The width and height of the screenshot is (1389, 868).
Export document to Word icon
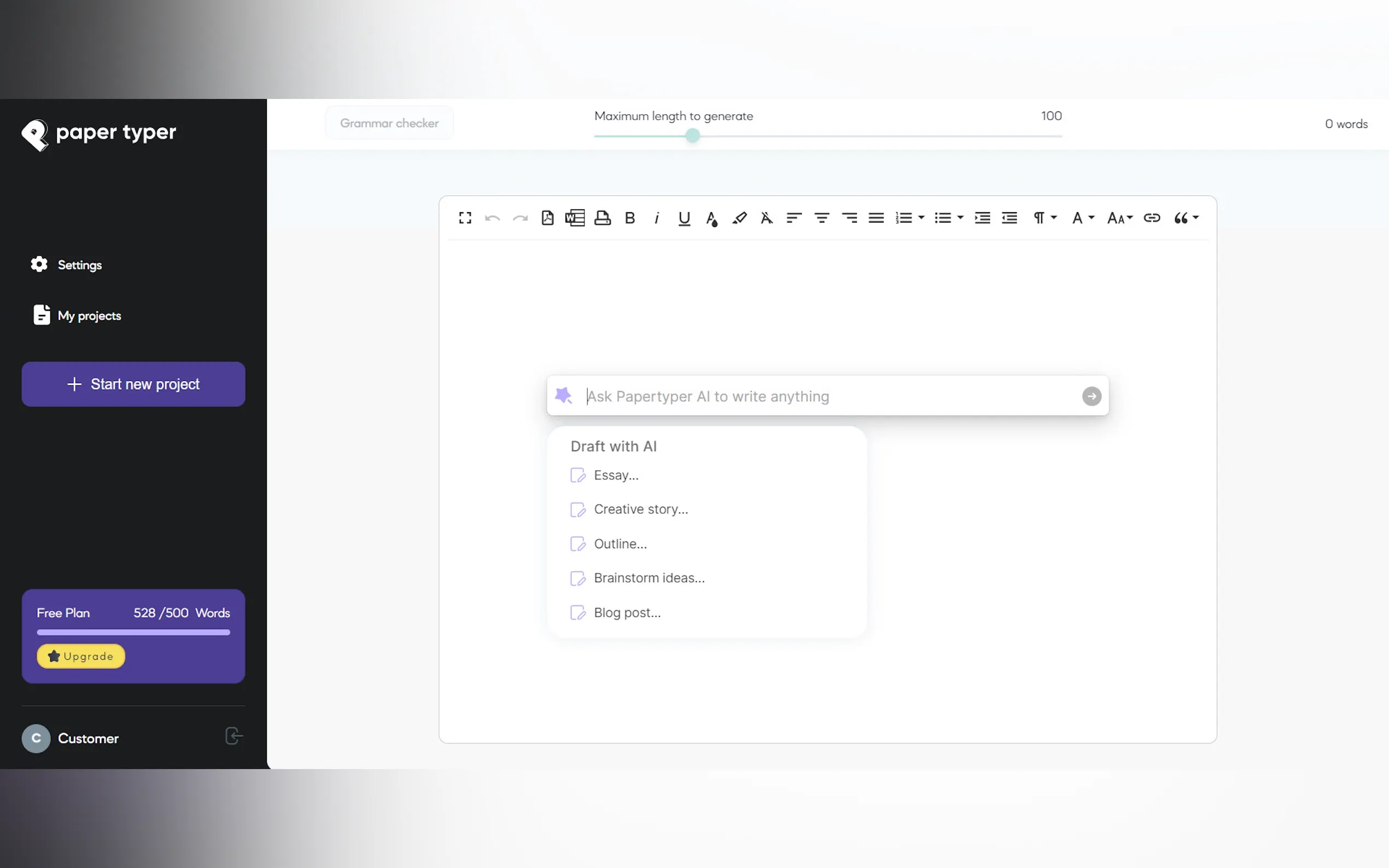point(575,218)
